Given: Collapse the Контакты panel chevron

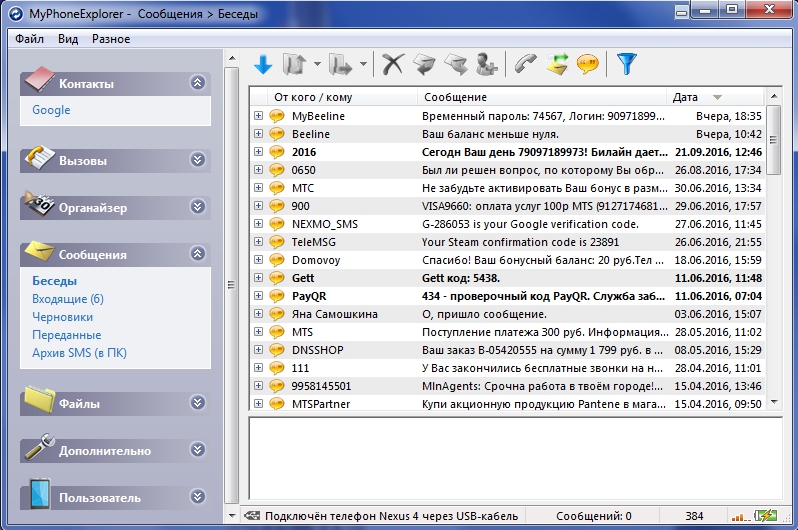Looking at the screenshot, I should point(197,82).
